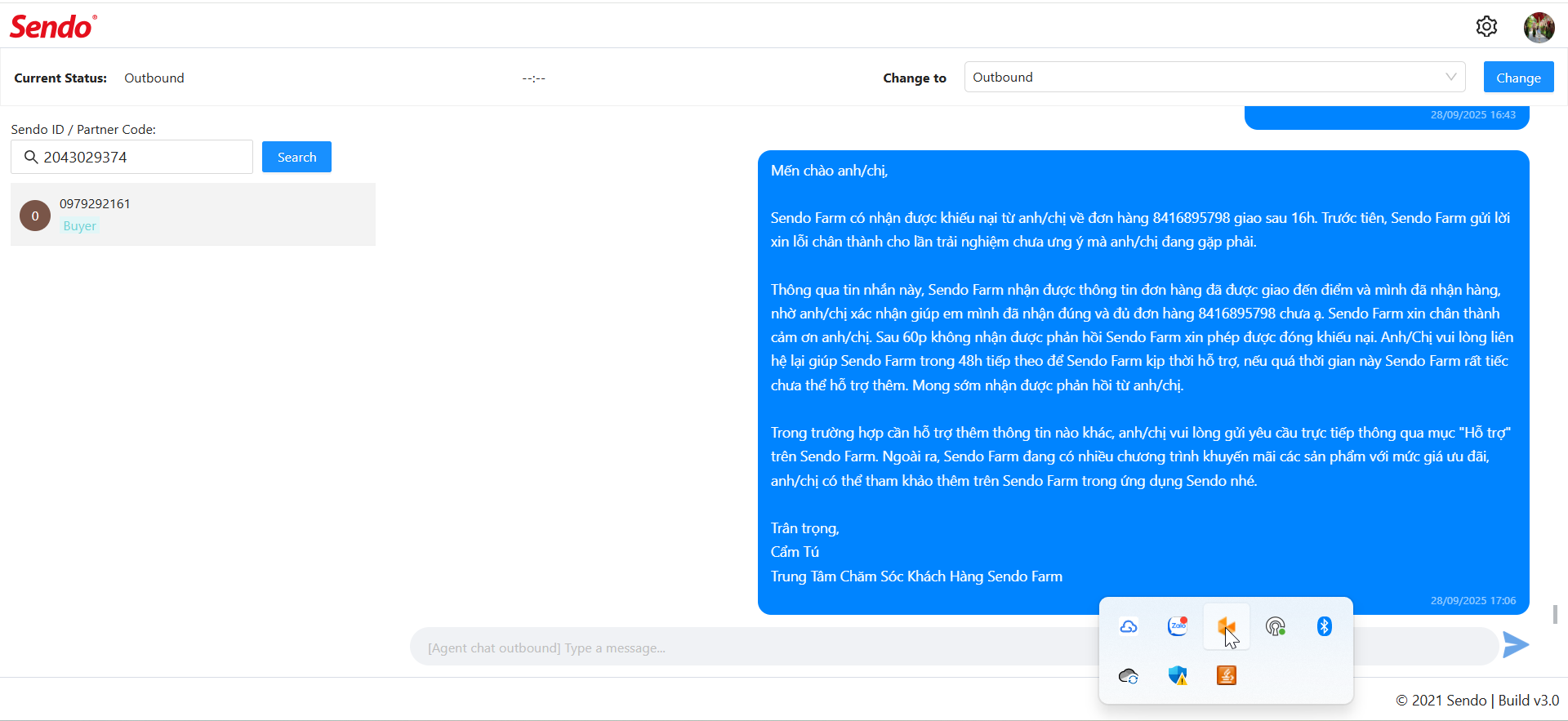Viewport: 1568px width, 721px height.
Task: Open the Bluetooth tray icon
Action: (1325, 626)
